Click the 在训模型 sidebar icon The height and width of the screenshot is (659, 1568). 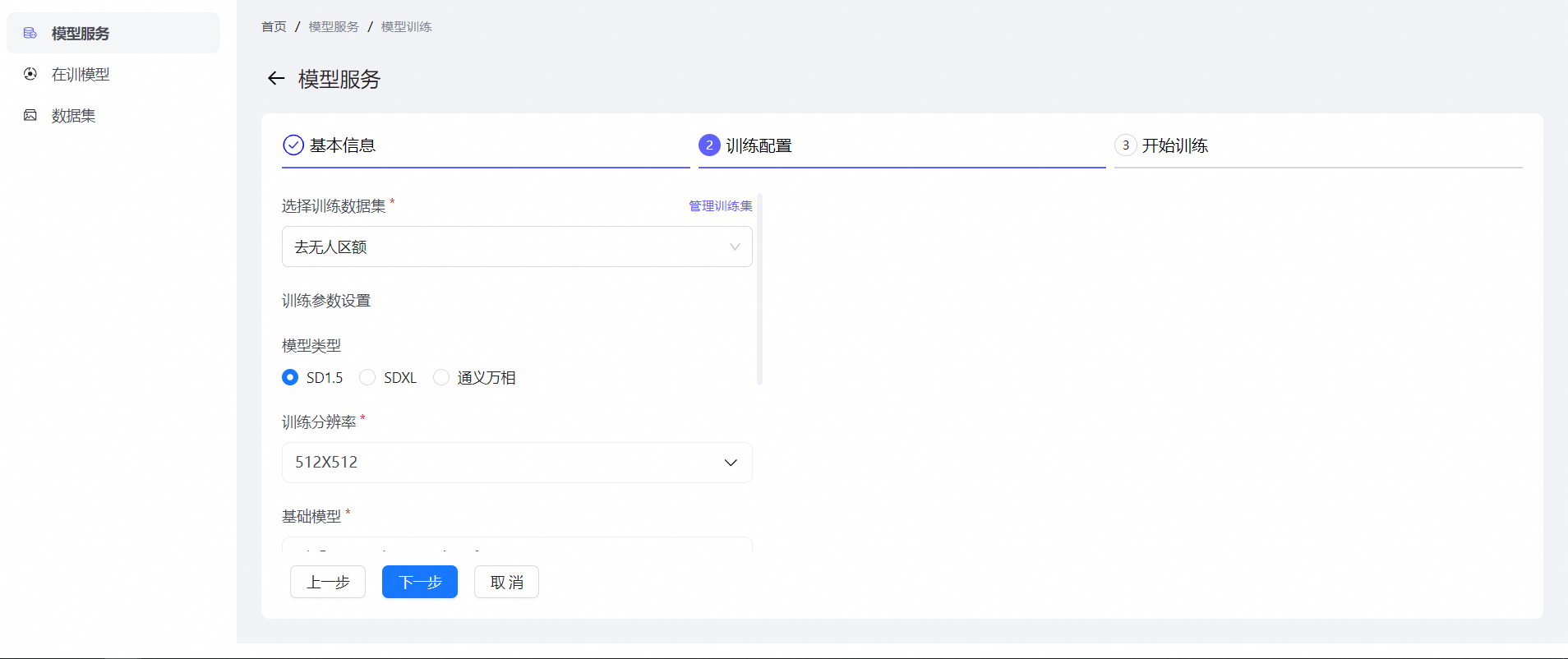point(30,74)
